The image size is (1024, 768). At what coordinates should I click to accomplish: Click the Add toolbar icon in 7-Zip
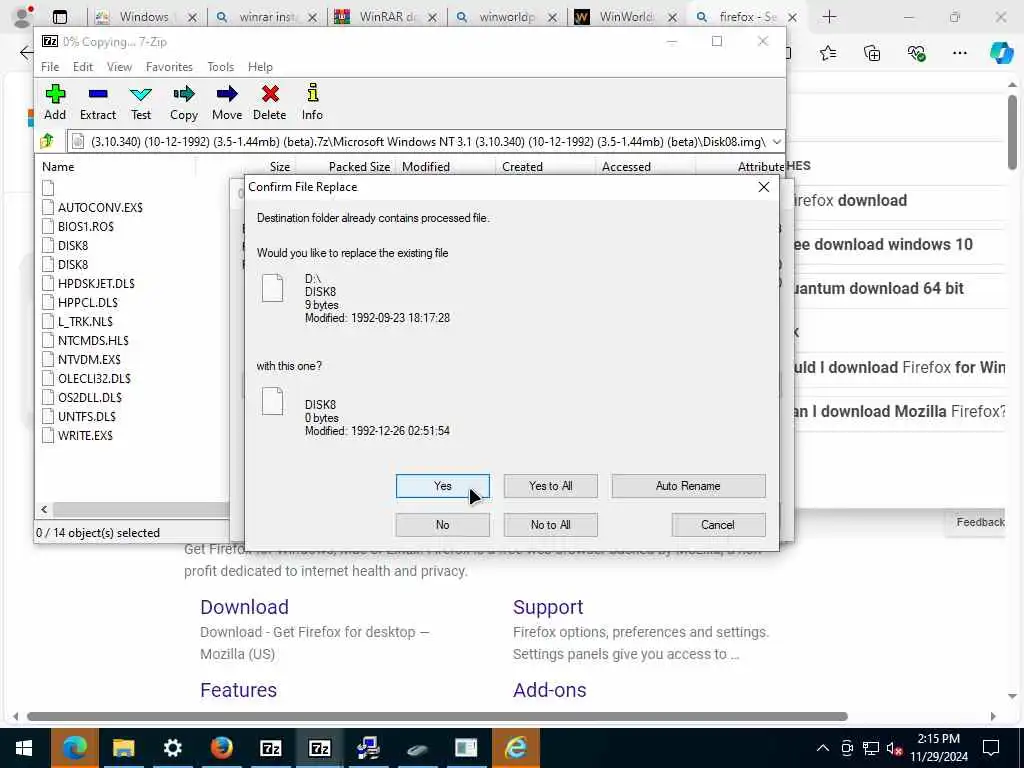click(55, 95)
